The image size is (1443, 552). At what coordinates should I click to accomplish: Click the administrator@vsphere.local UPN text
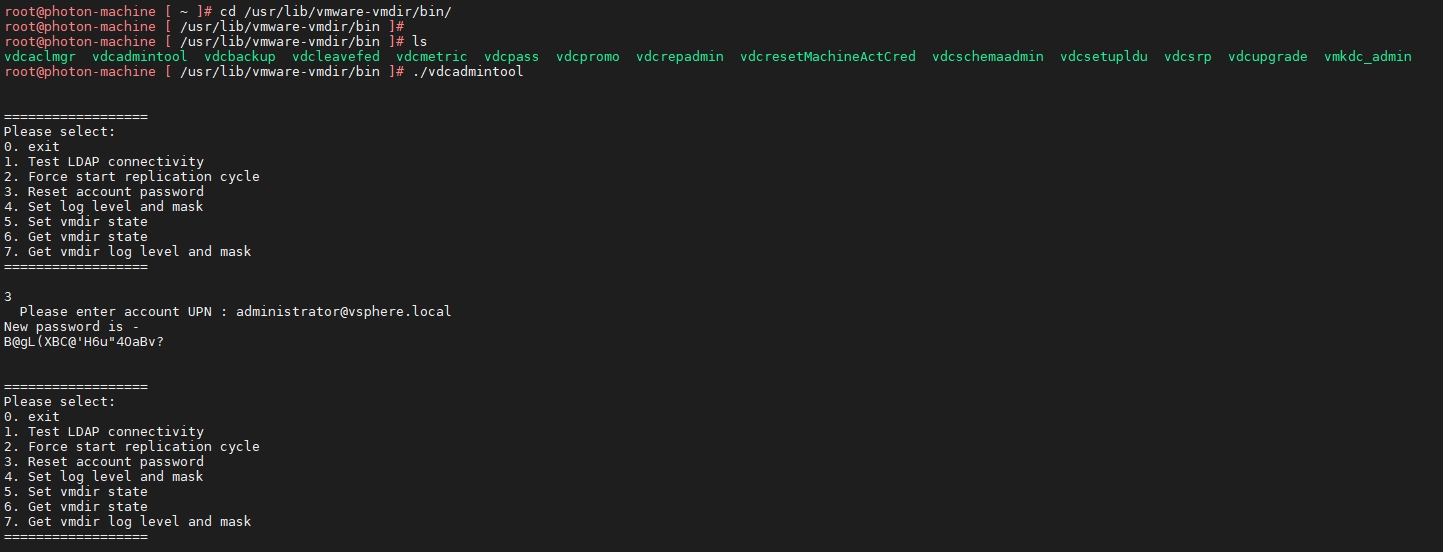(343, 312)
